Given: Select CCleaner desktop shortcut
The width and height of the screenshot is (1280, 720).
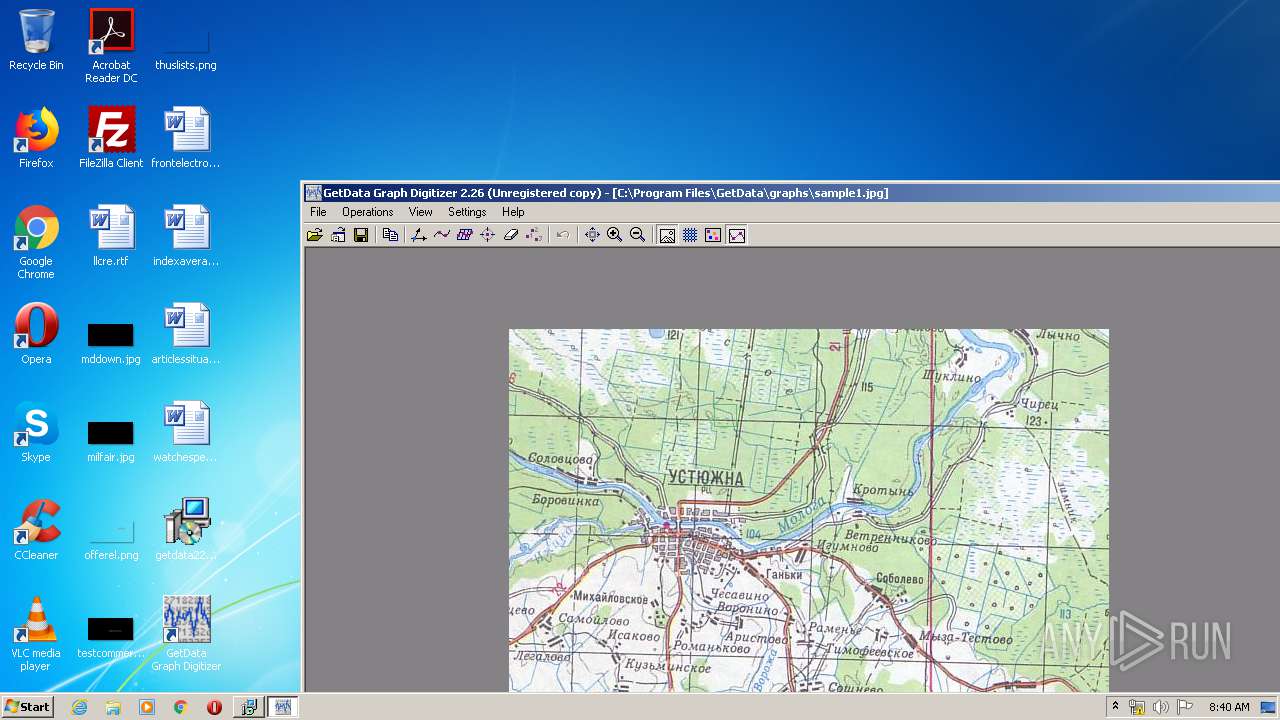Looking at the screenshot, I should (36, 530).
